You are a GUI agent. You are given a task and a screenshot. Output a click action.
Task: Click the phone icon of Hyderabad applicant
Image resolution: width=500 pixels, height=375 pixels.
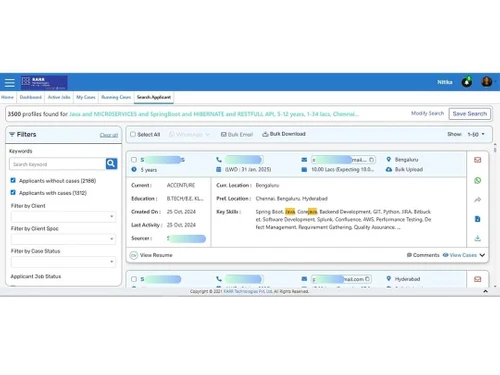[x=219, y=279]
